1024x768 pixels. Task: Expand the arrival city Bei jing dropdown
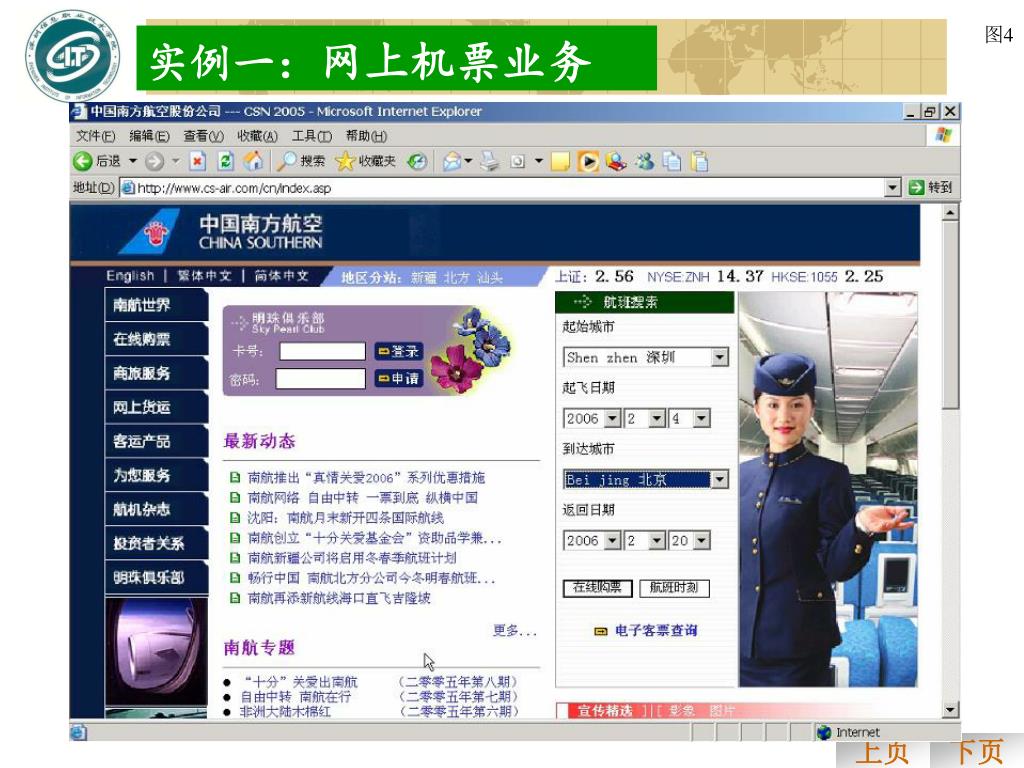(x=718, y=479)
